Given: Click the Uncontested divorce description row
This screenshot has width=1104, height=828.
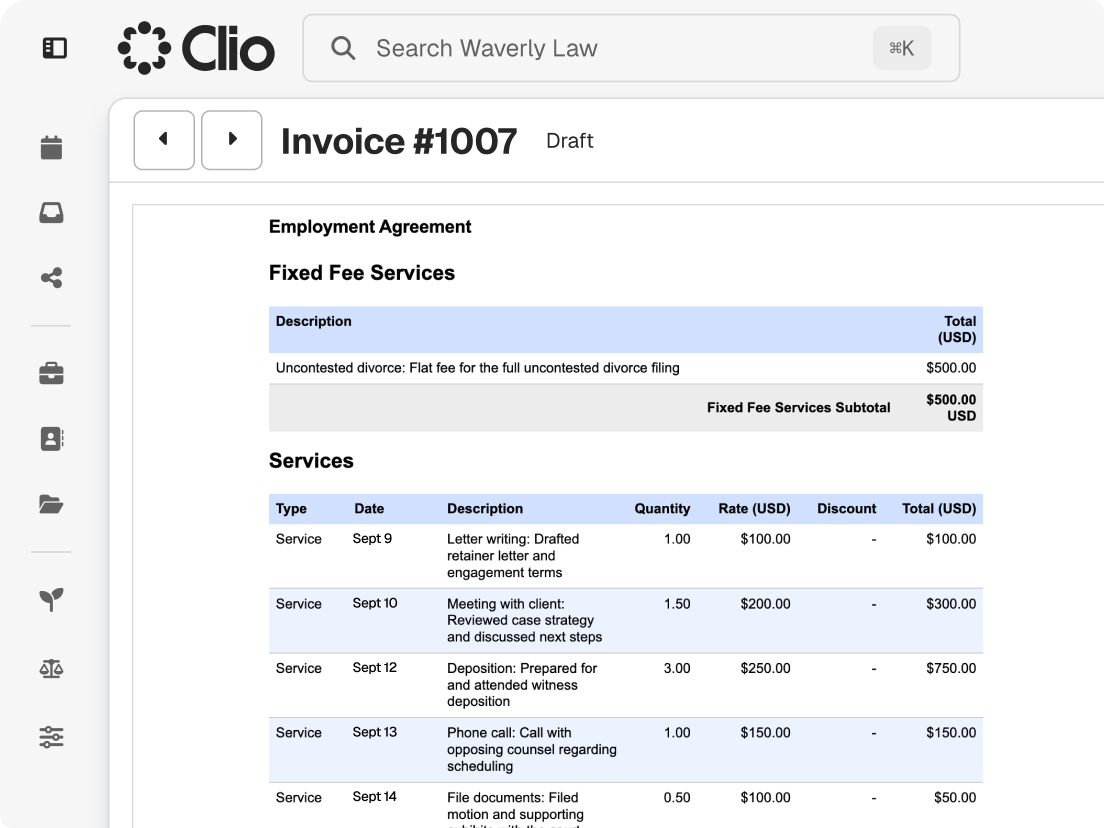Looking at the screenshot, I should 626,368.
